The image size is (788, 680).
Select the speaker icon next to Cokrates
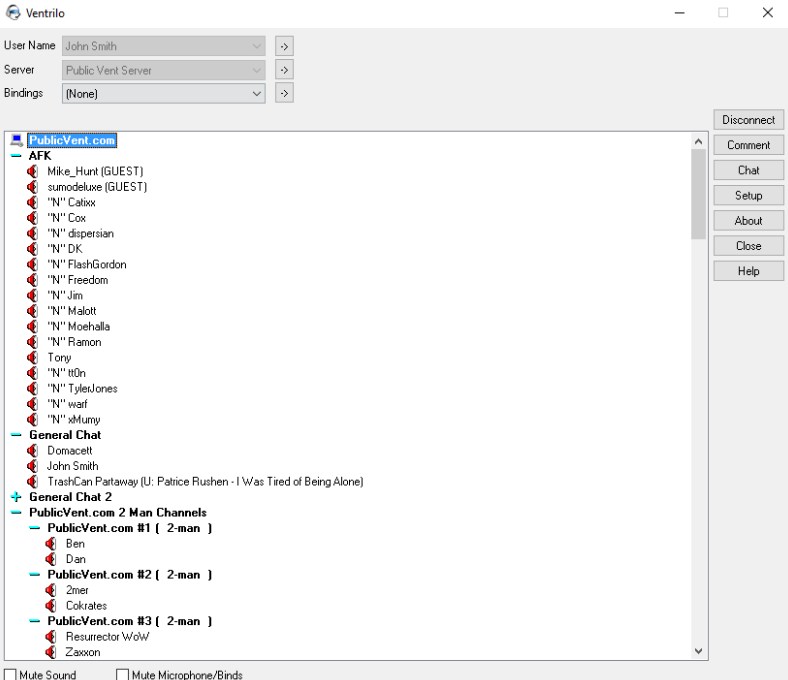tap(50, 606)
